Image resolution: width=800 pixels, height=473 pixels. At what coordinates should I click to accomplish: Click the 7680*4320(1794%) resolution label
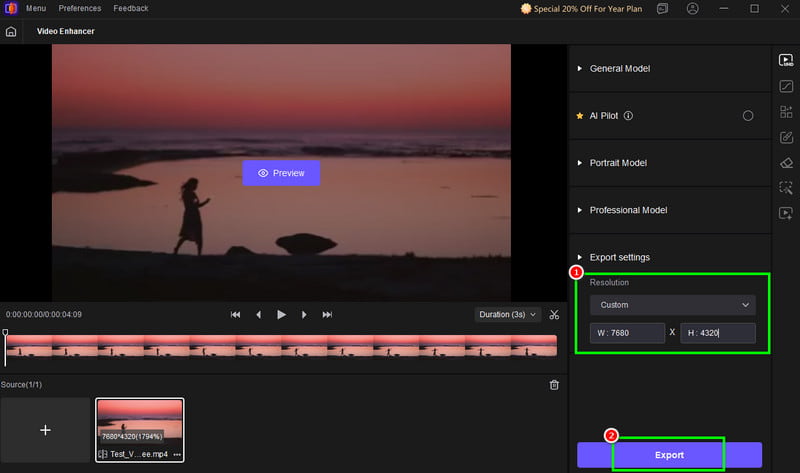click(132, 436)
